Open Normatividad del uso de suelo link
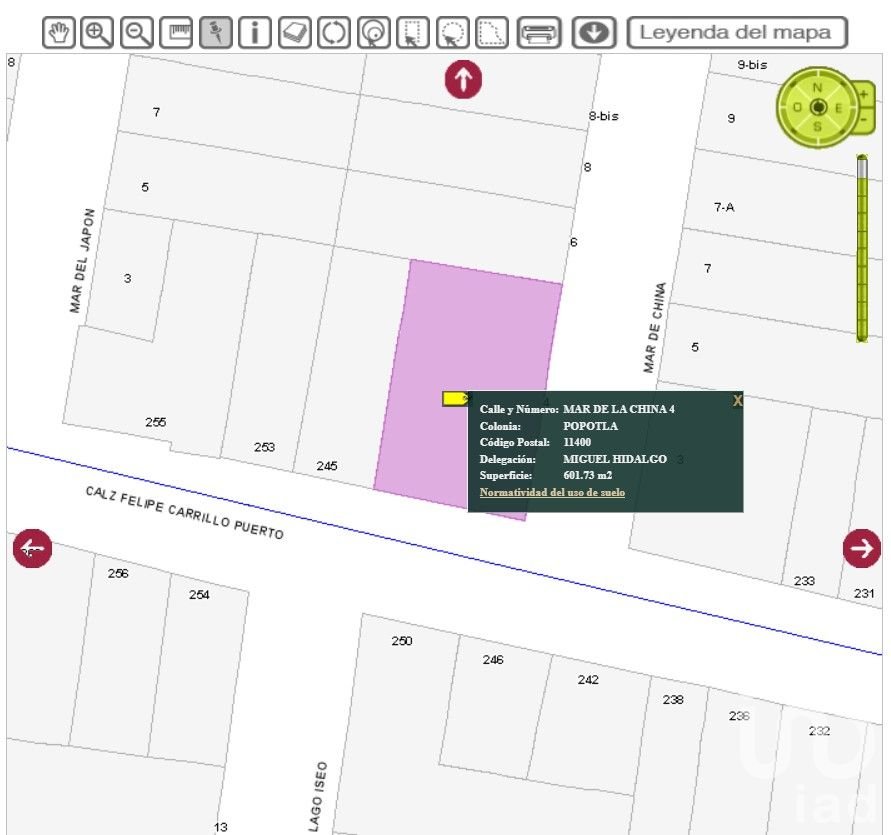Viewport: 891px width, 835px height. [552, 492]
